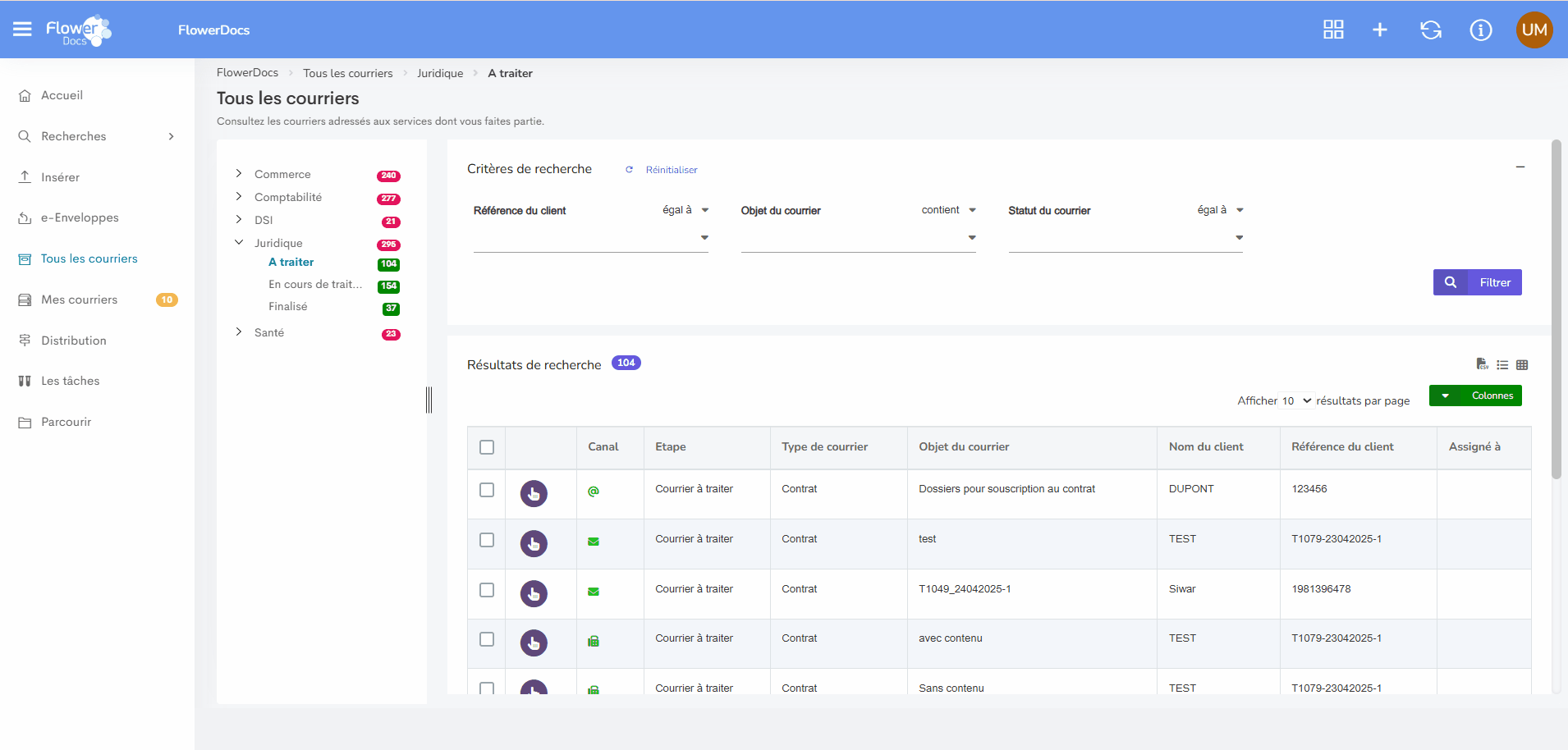
Task: Select Tous les courriers in the sidebar
Action: pos(89,258)
